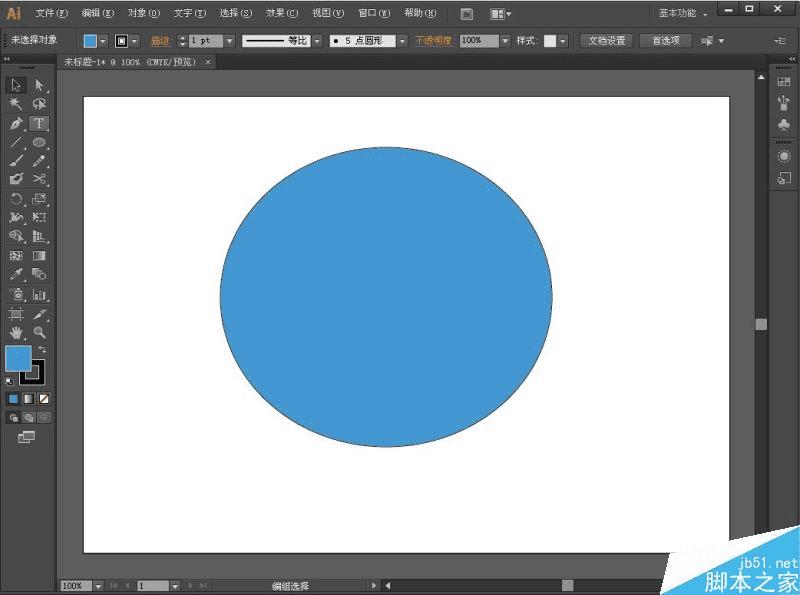Select the Pen tool
The width and height of the screenshot is (800, 595).
tap(16, 124)
